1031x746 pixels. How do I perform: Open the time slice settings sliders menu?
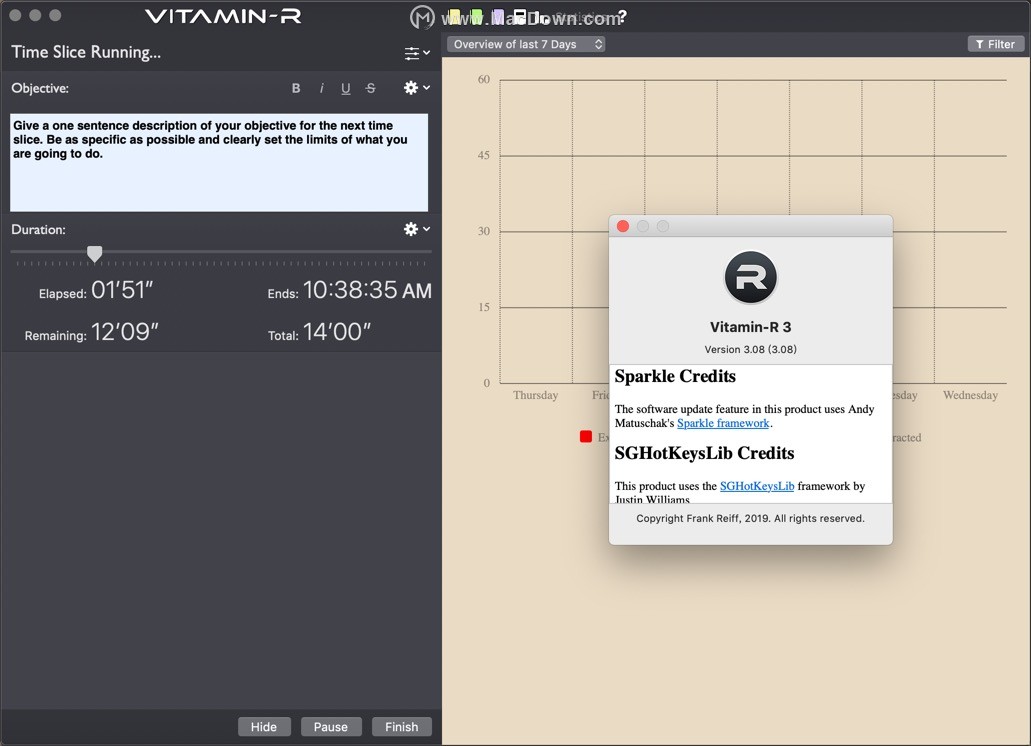point(417,53)
